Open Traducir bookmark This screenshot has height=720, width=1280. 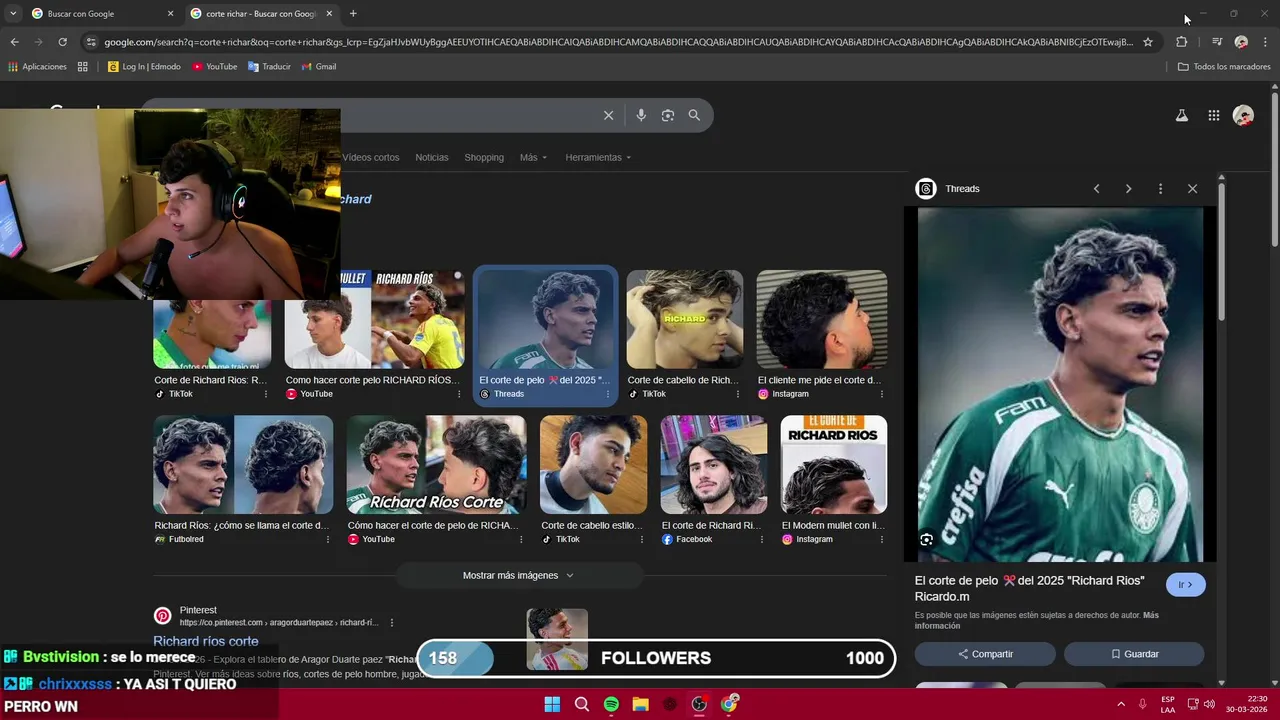click(x=269, y=67)
